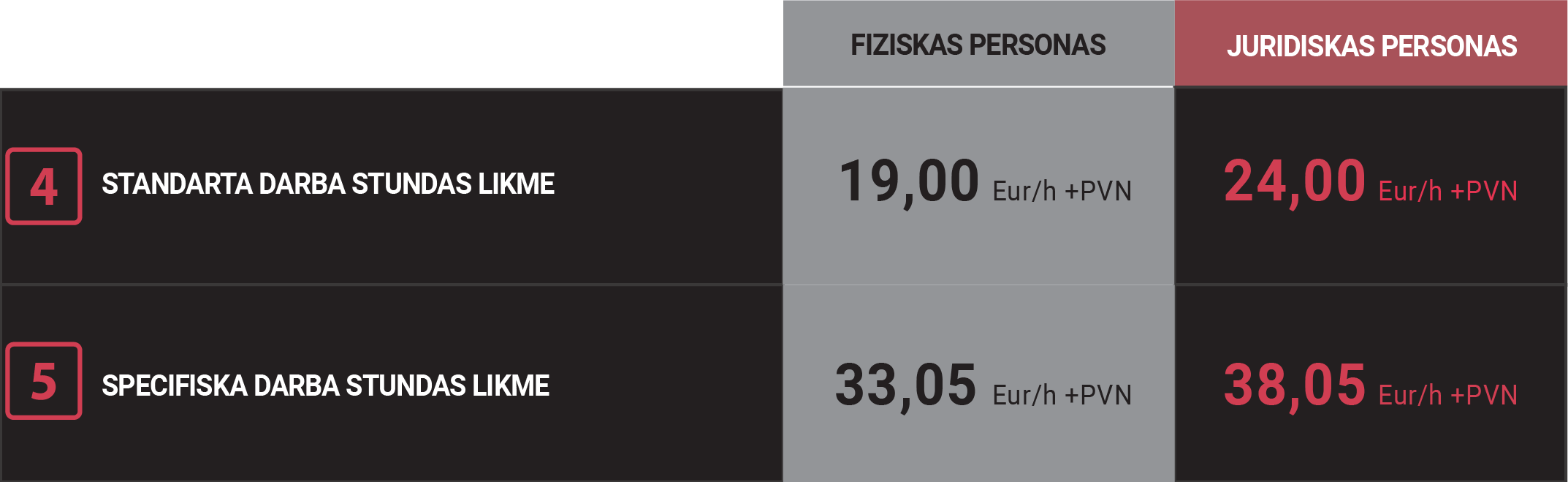Click the red 38,05 price value

point(1294,385)
